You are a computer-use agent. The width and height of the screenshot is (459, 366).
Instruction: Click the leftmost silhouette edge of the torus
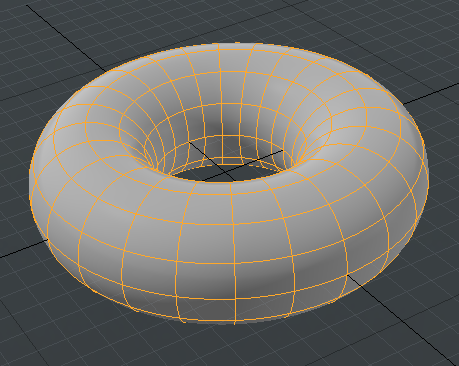click(x=30, y=180)
